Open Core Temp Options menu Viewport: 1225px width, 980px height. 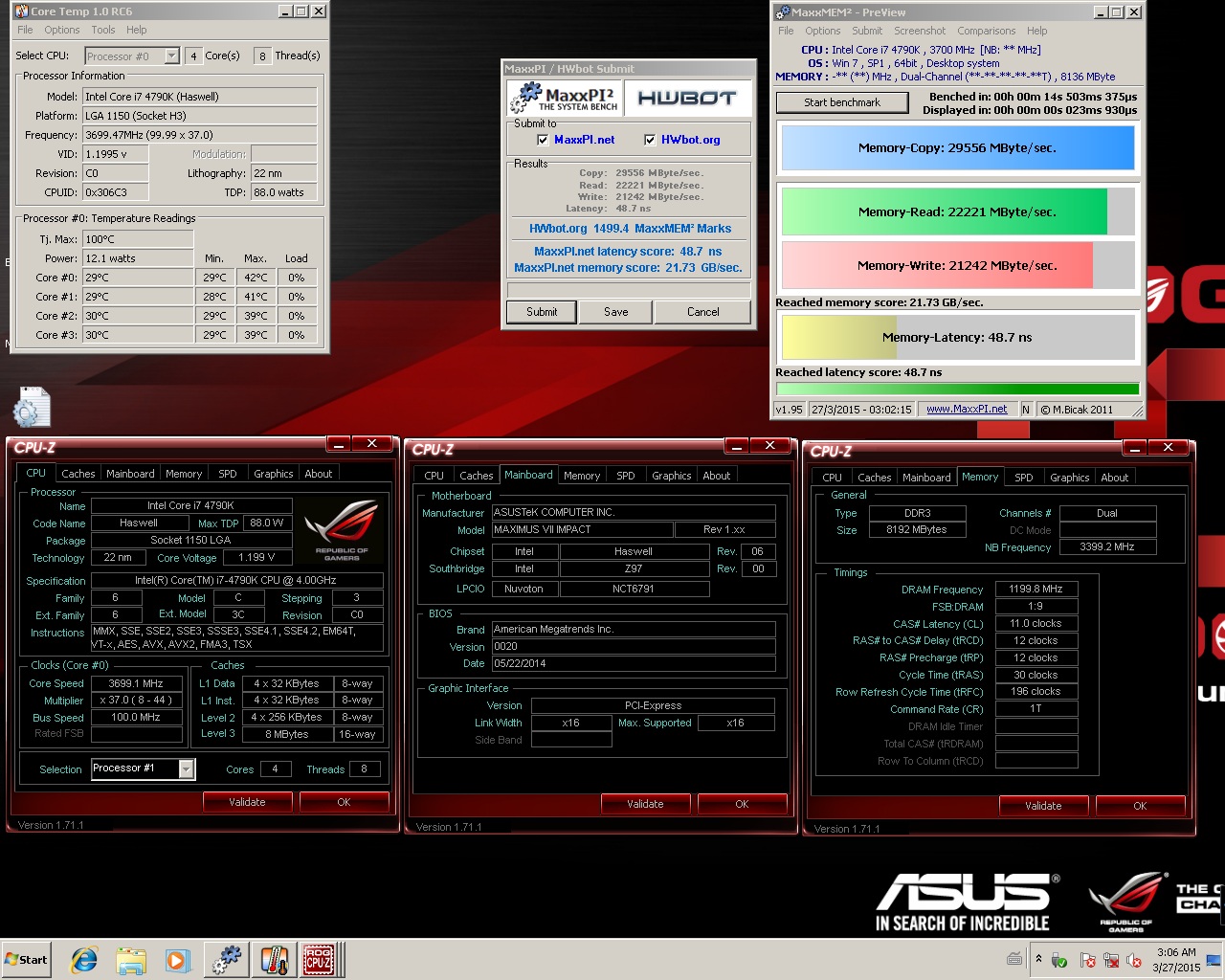[62, 30]
